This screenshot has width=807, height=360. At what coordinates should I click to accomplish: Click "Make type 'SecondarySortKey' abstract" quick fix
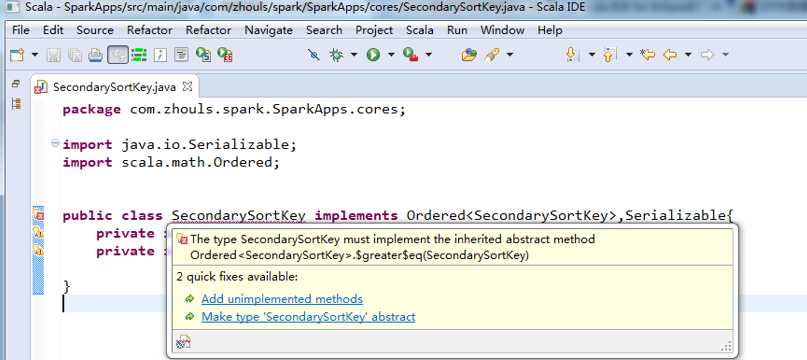coord(308,317)
